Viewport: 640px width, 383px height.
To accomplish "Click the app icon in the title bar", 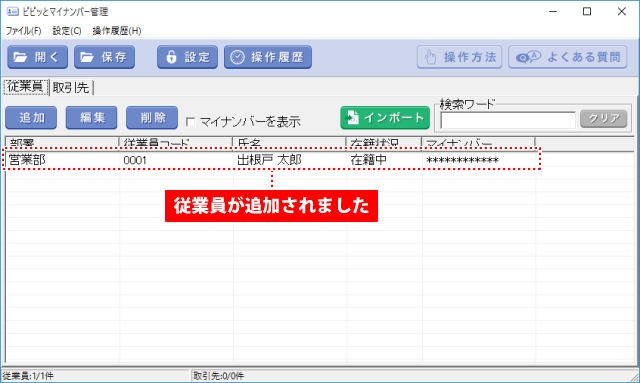I will [13, 11].
